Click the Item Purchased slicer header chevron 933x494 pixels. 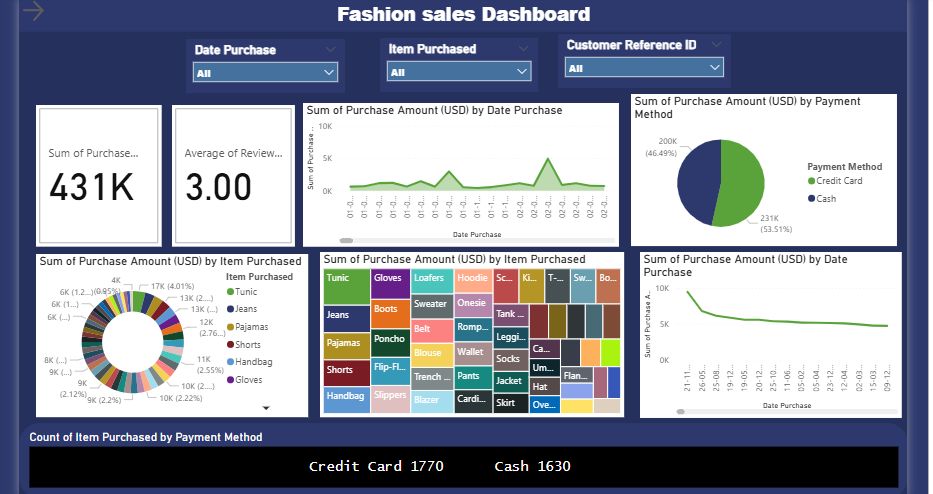point(524,48)
